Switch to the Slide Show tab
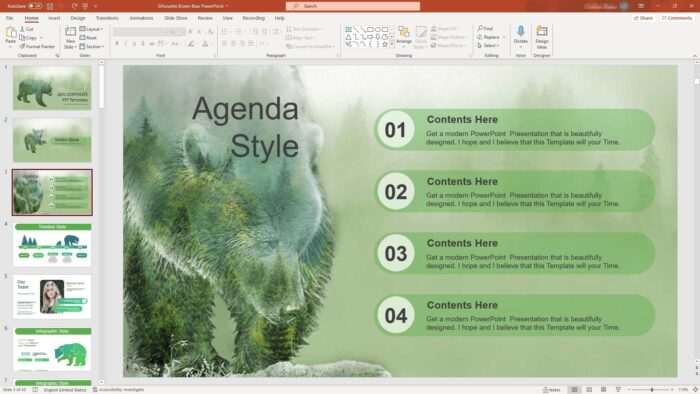Screen dimensions: 700x394 pyautogui.click(x=175, y=18)
